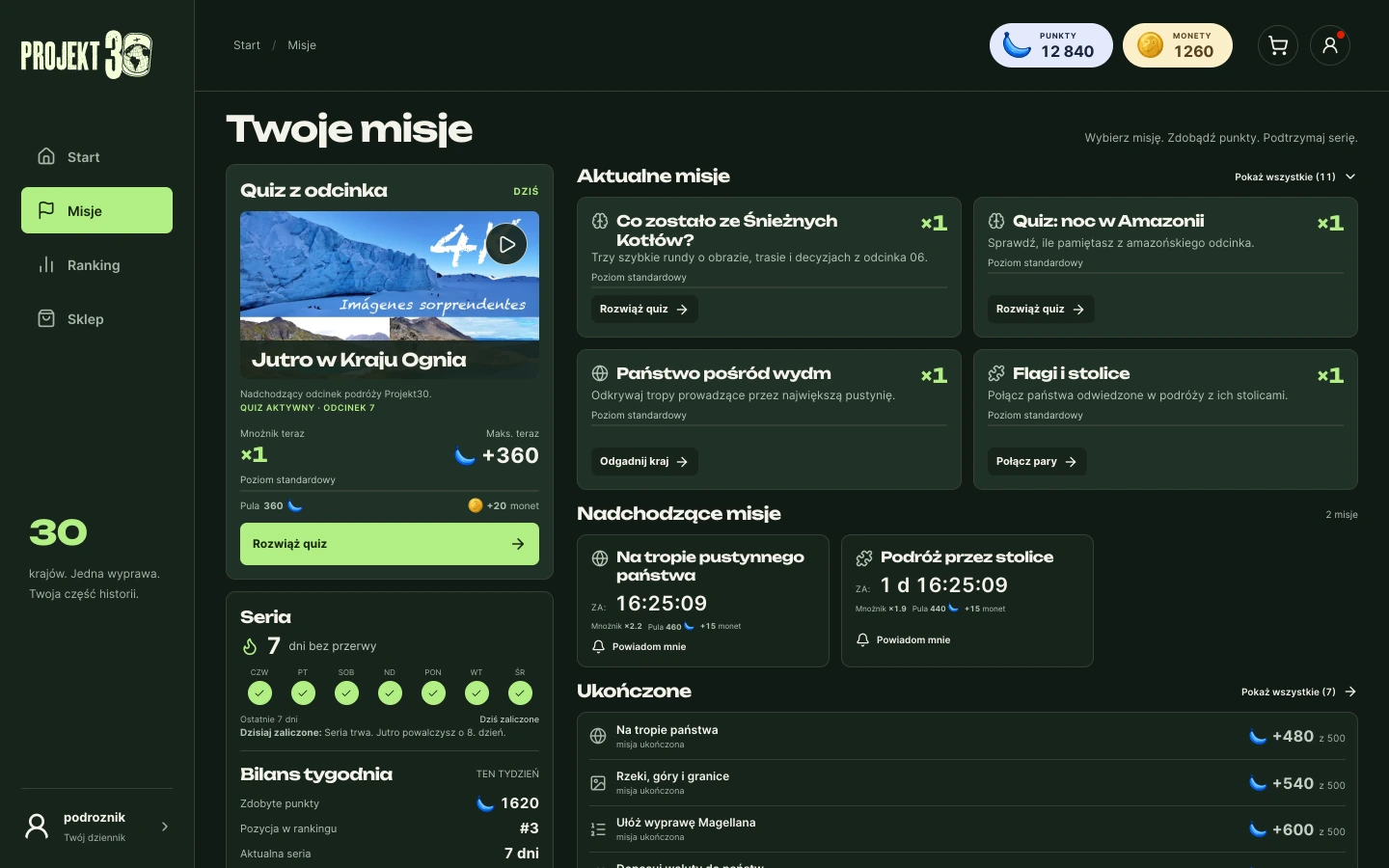
Task: Click the countdown 1 d 16:25:09
Action: [944, 585]
